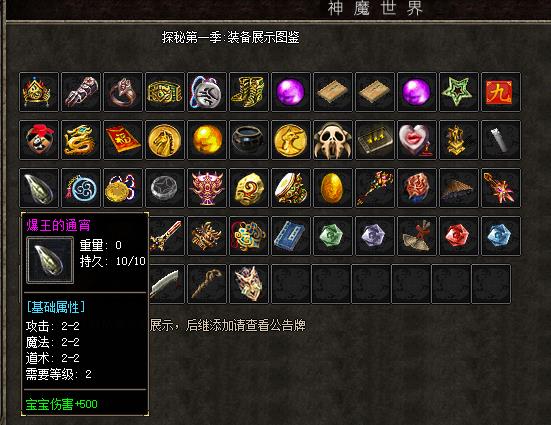Screen dimensions: 551x425
Task: Select the golden crown helmet icon
Action: coord(39,92)
